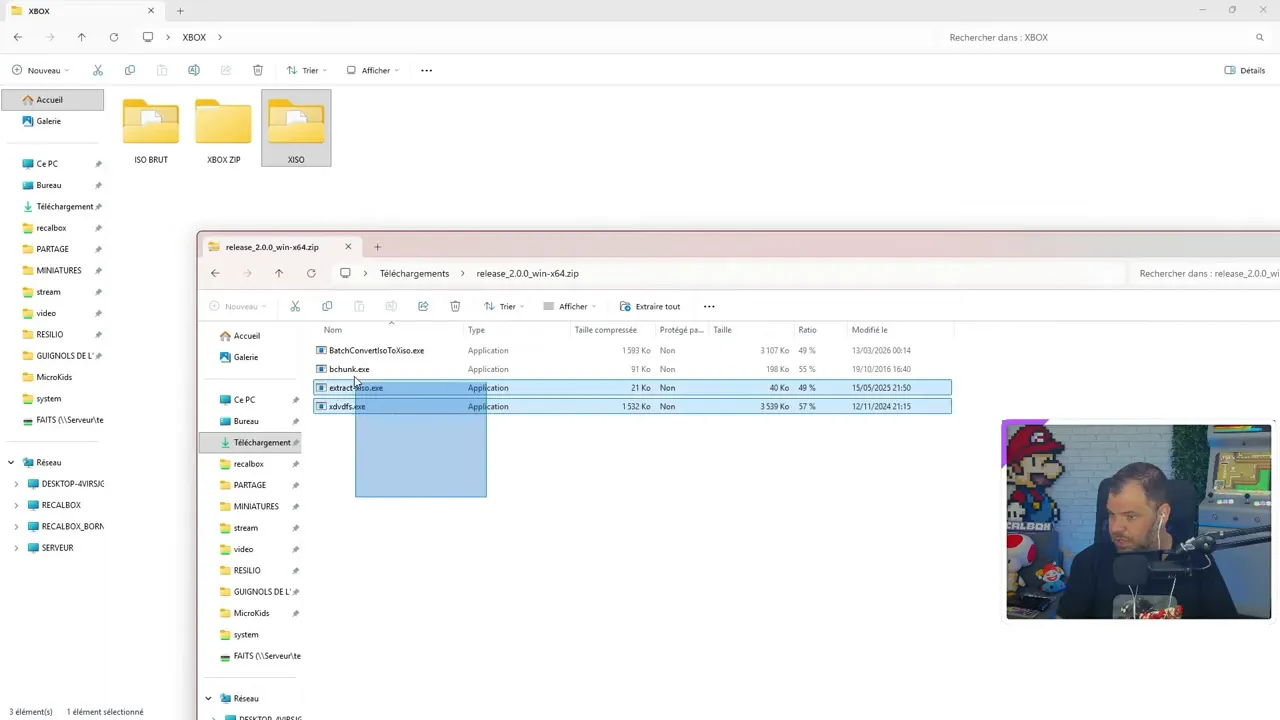Toggle Détails pane button
The image size is (1280, 720).
1245,70
